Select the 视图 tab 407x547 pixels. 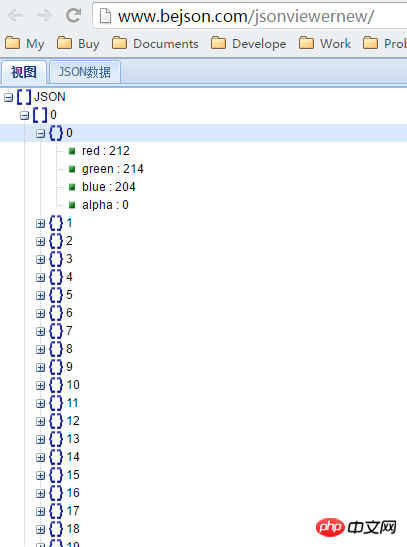[x=24, y=72]
